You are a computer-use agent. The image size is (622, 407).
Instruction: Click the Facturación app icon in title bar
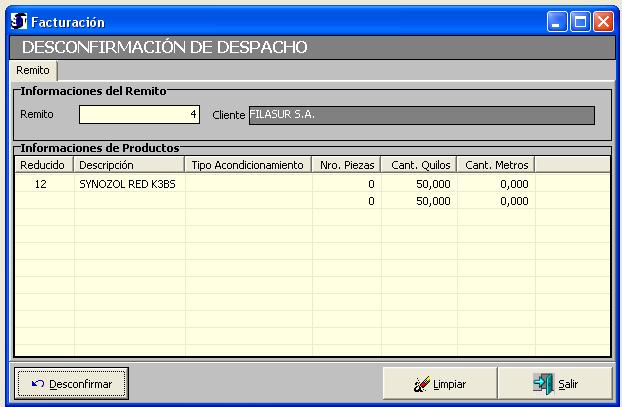point(17,20)
